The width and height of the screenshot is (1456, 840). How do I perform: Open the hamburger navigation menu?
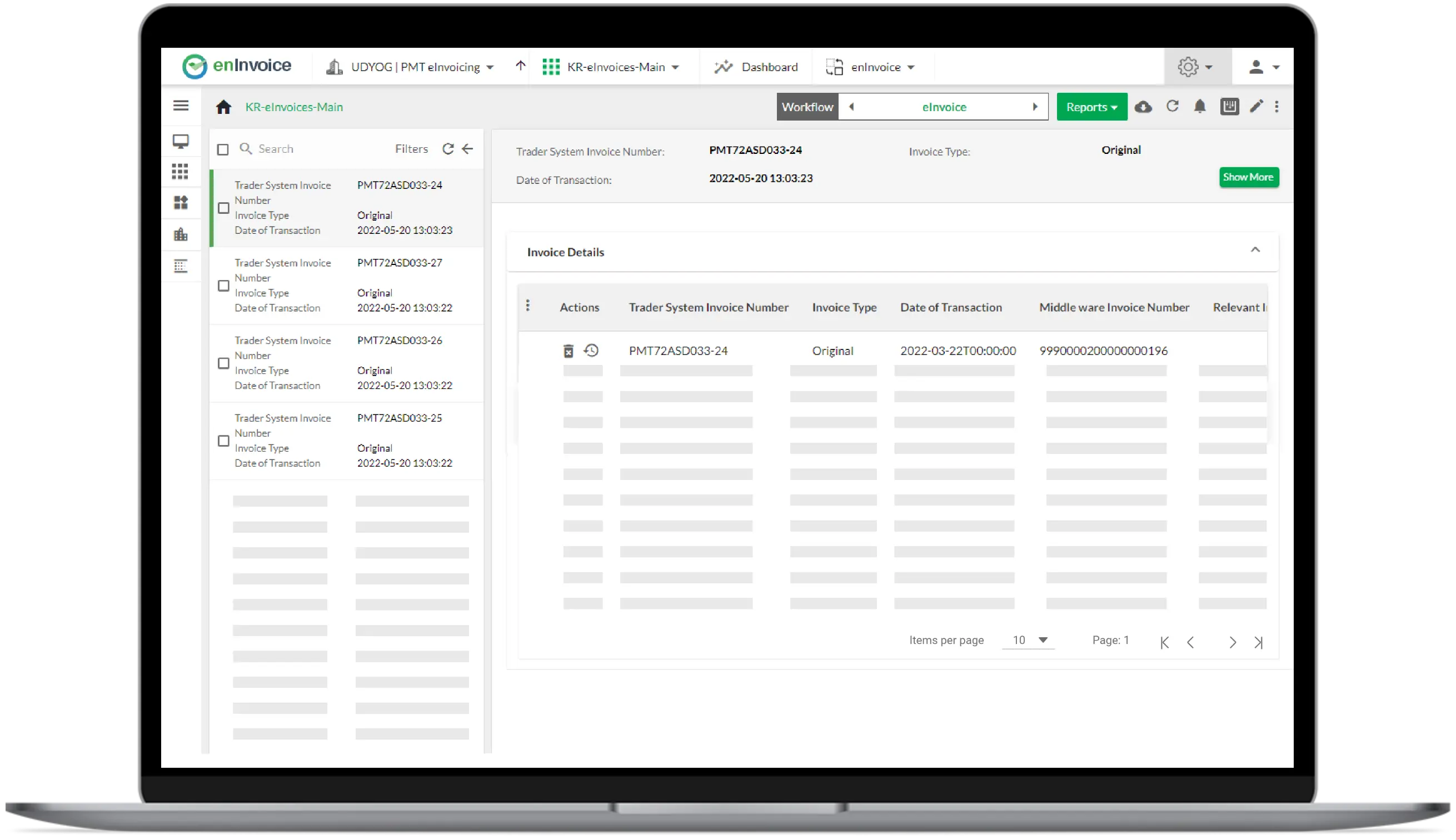[x=181, y=106]
